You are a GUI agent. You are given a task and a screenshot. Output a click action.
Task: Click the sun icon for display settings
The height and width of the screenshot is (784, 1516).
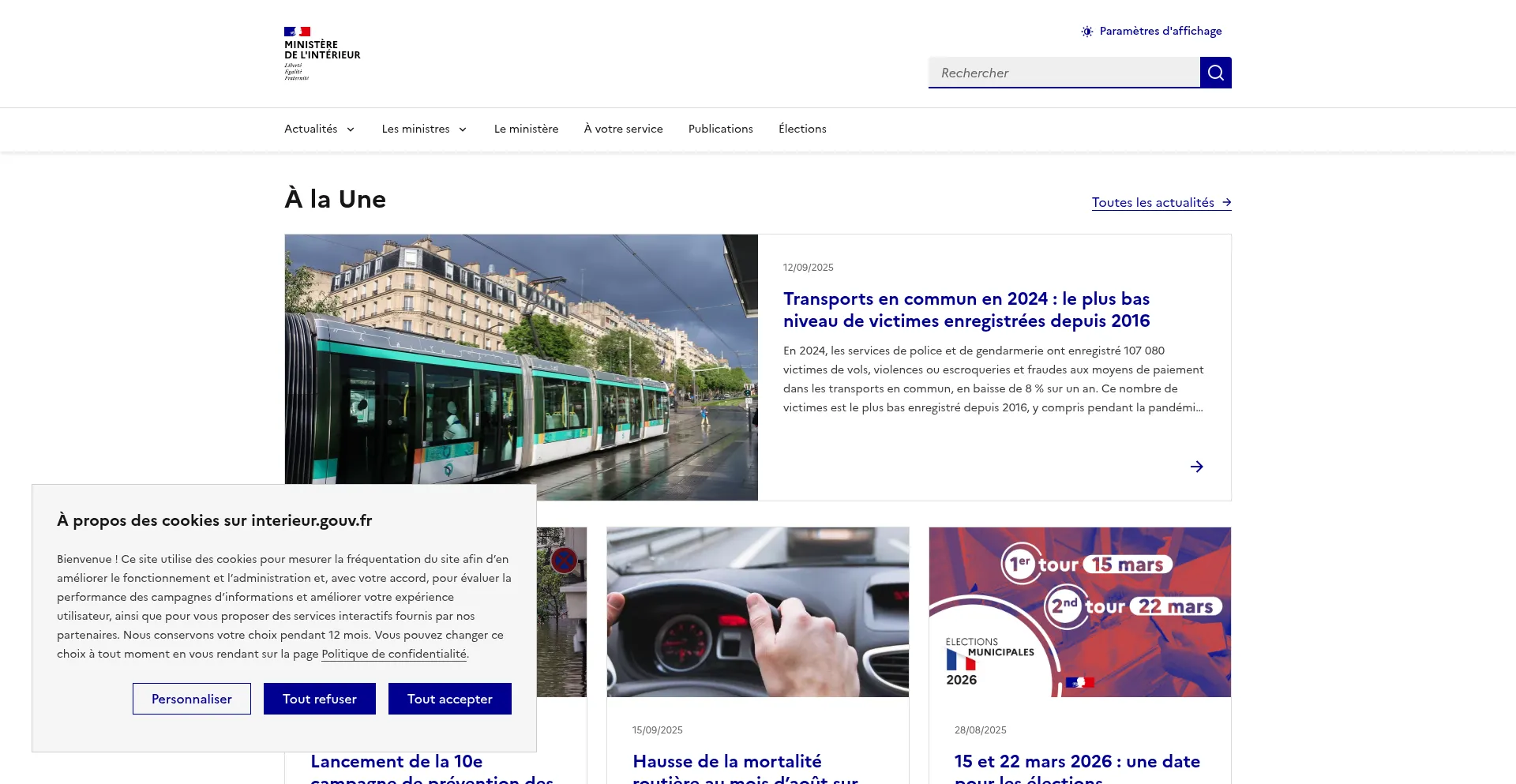[x=1087, y=32]
